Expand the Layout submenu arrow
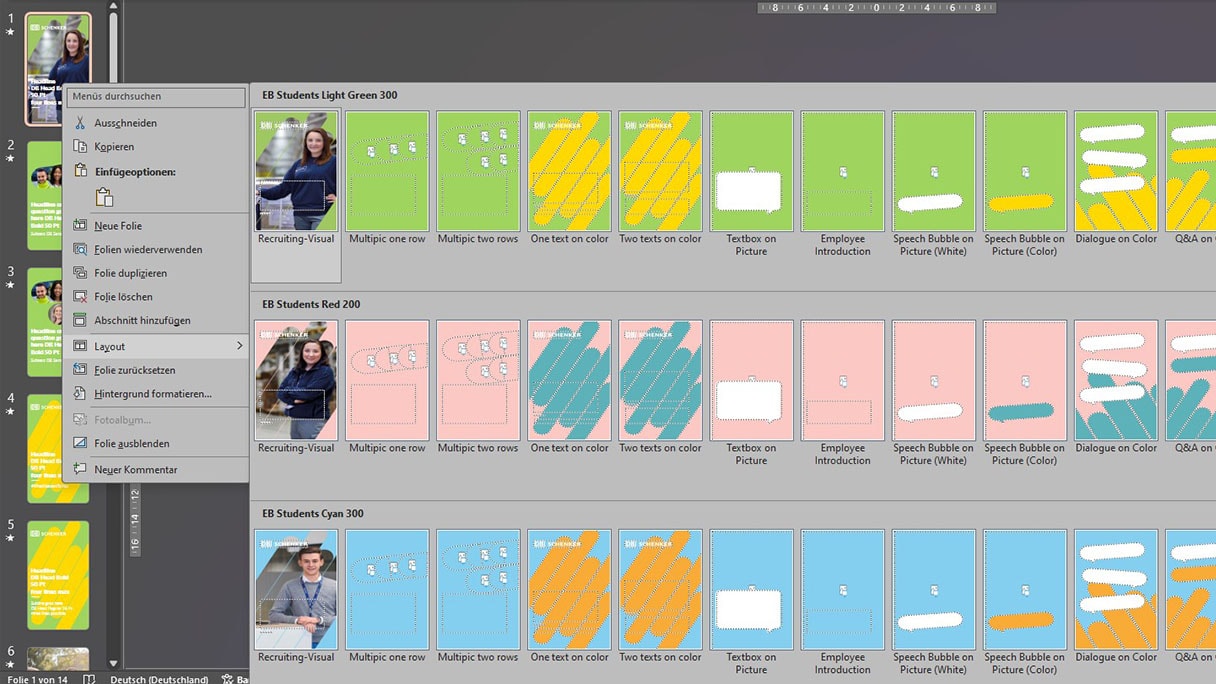Screen dimensions: 1216x684 pyautogui.click(x=239, y=347)
